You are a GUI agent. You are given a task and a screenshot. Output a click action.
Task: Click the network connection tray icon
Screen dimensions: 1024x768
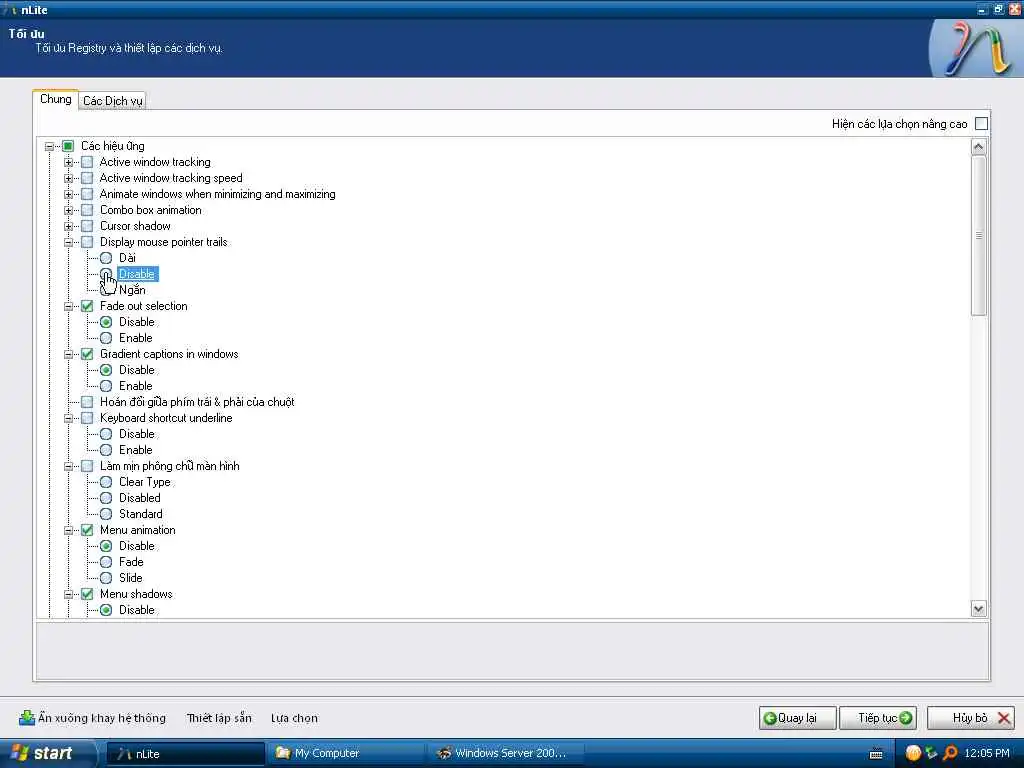pyautogui.click(x=931, y=754)
